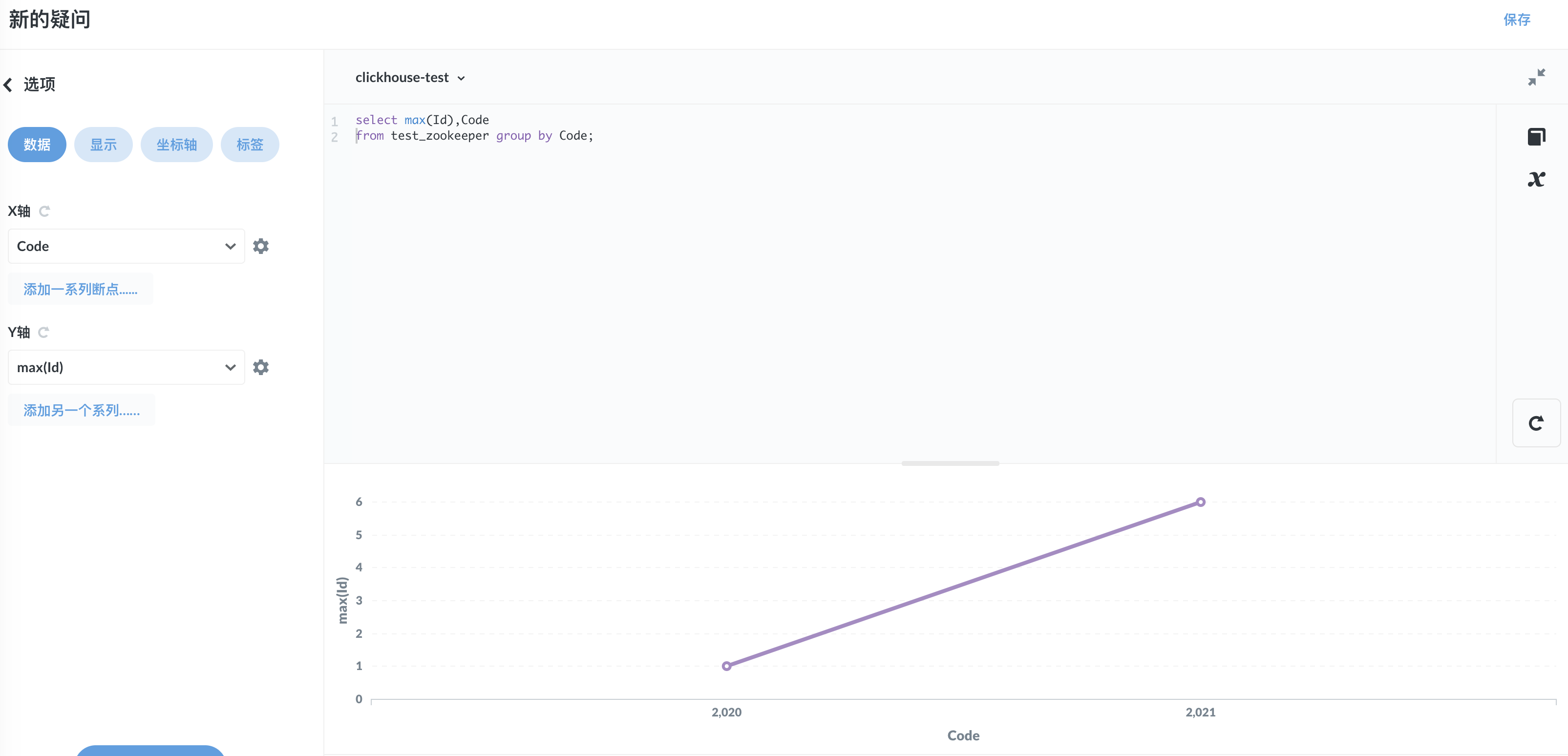Click the X轴 label
The width and height of the screenshot is (1568, 756).
[19, 211]
